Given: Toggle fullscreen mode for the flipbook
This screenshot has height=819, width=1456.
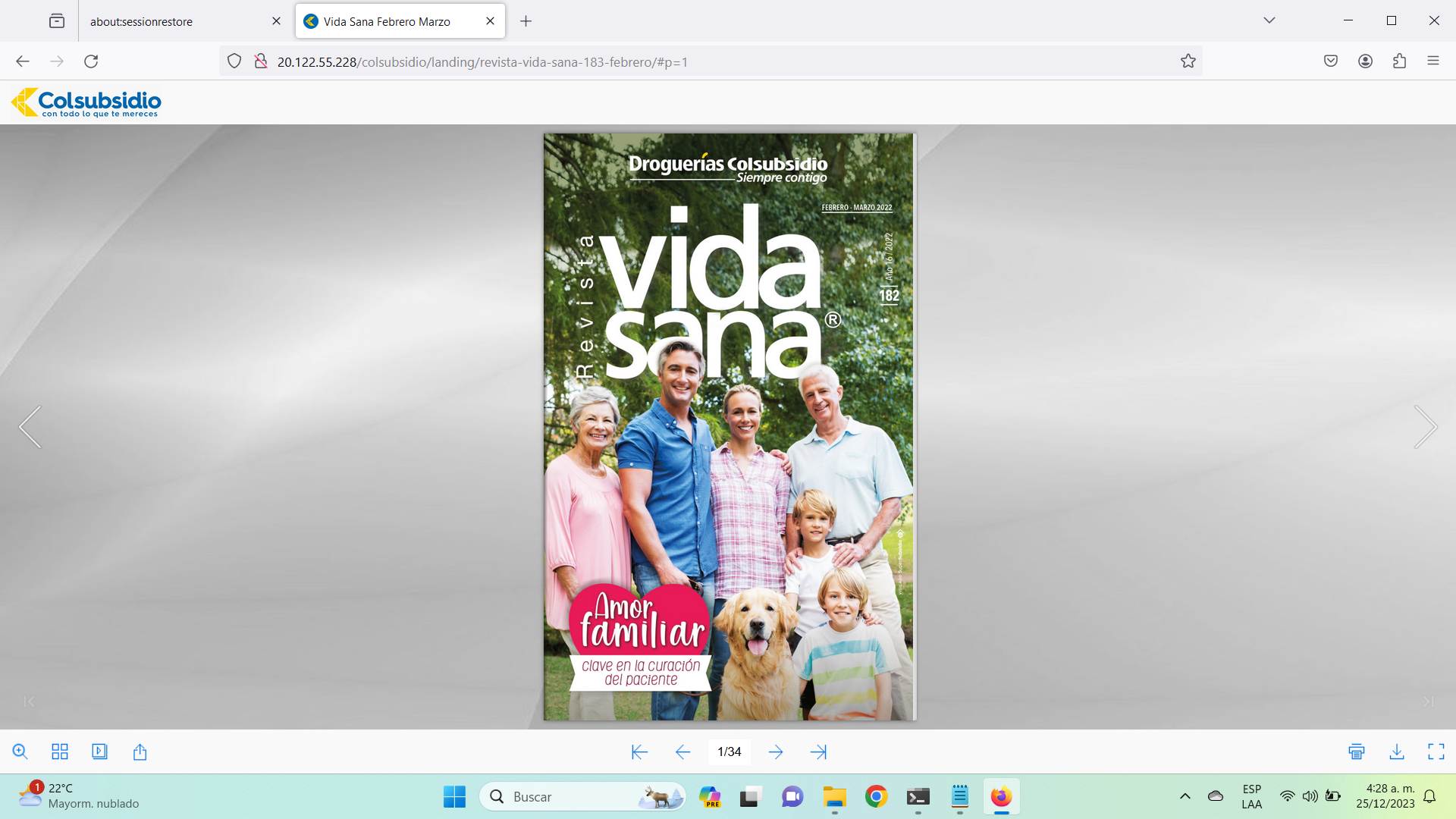Looking at the screenshot, I should [x=1436, y=752].
